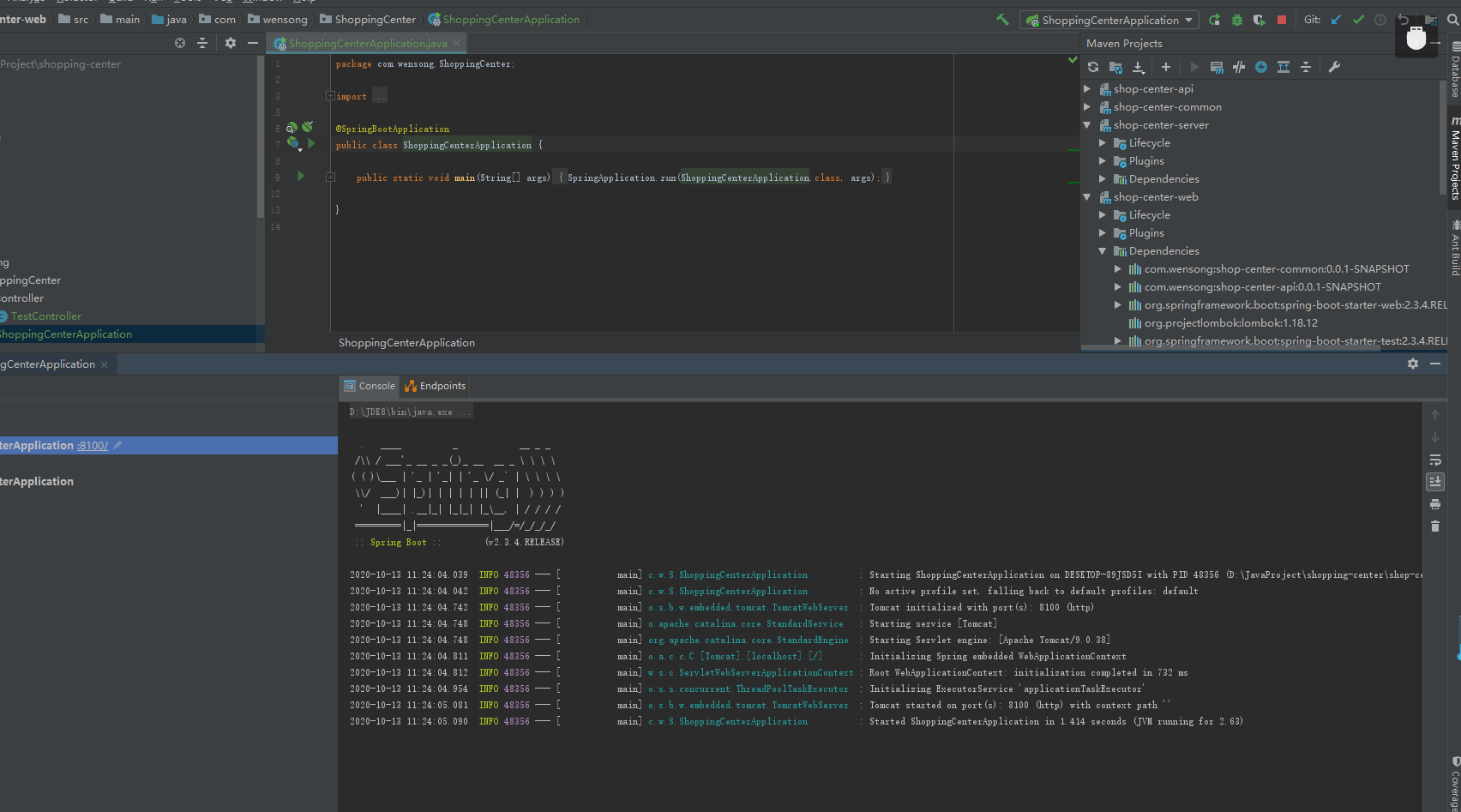The height and width of the screenshot is (812, 1461).
Task: Expand Dependencies under shop-center-server
Action: (x=1103, y=179)
